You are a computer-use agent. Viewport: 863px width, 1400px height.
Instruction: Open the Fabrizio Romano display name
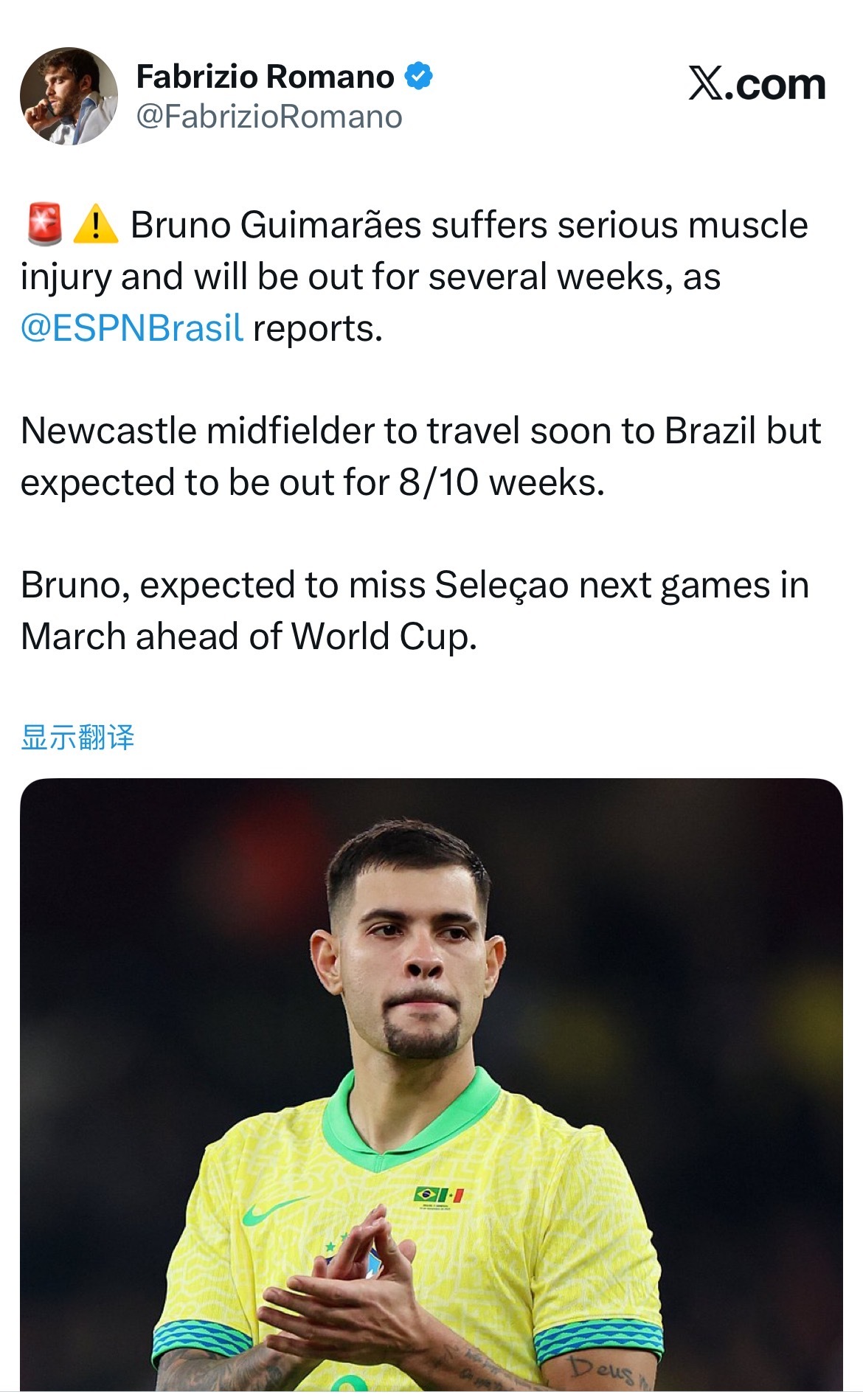point(266,77)
